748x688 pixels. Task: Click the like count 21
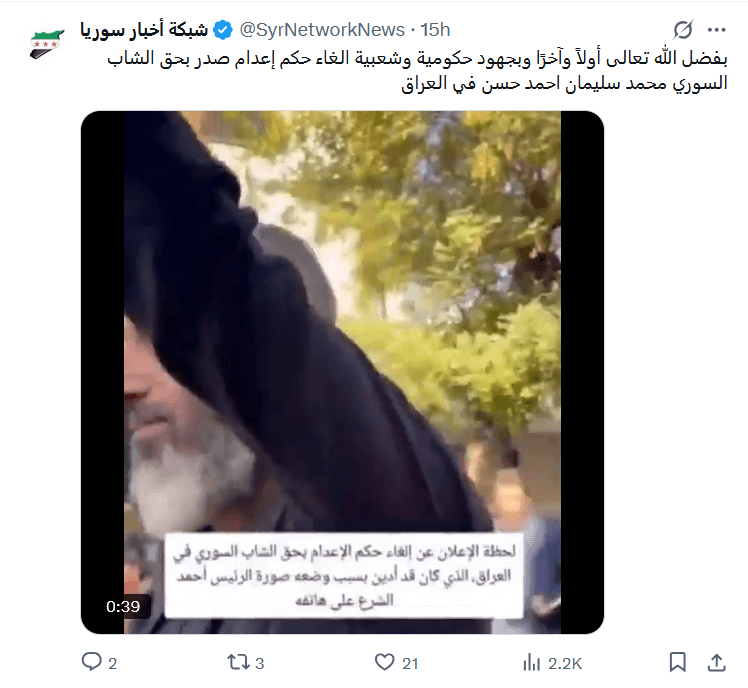click(x=410, y=664)
